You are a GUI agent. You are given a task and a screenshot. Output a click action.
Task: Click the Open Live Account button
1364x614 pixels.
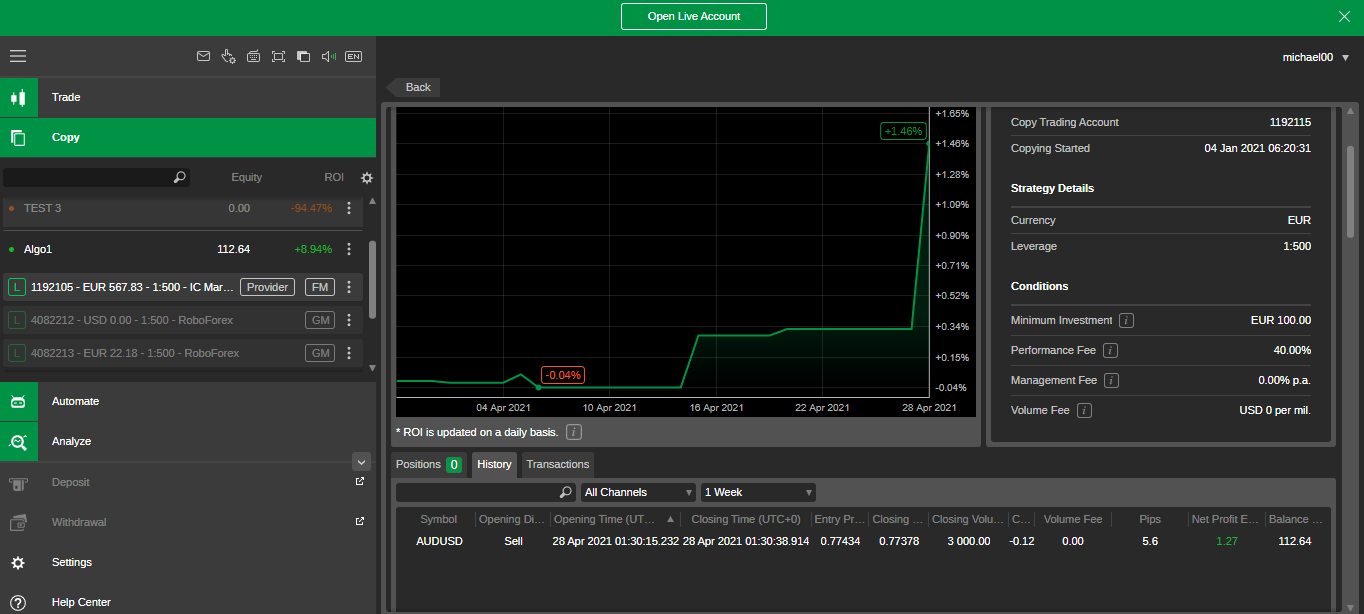point(693,16)
